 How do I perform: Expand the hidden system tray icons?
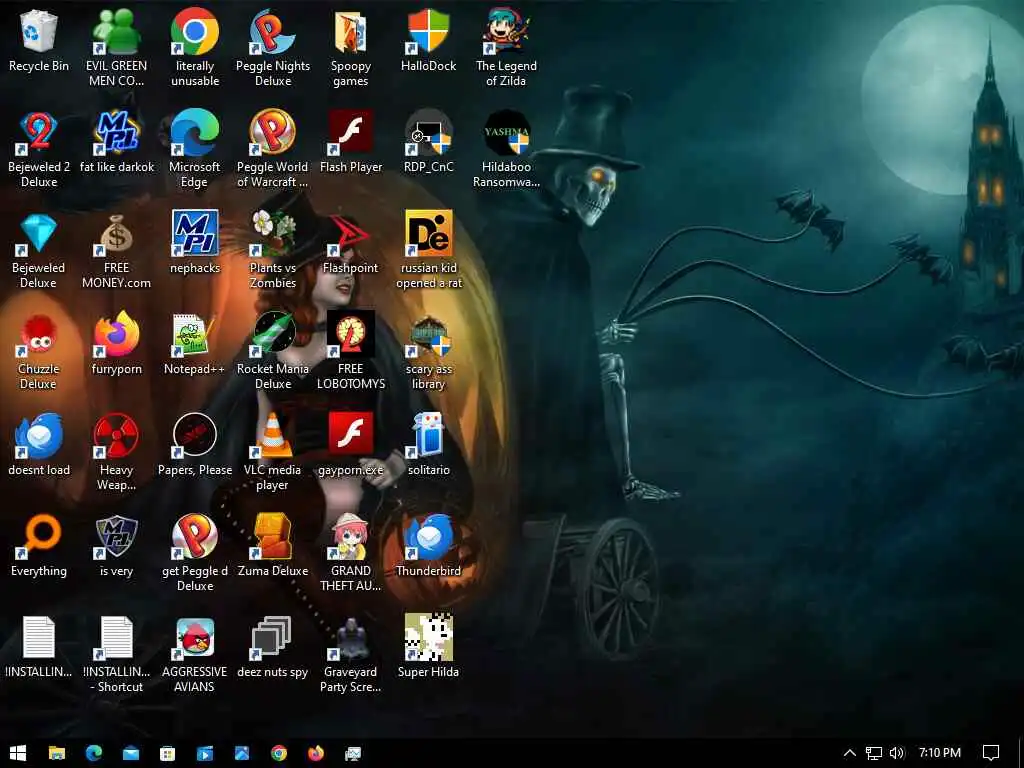tap(850, 753)
